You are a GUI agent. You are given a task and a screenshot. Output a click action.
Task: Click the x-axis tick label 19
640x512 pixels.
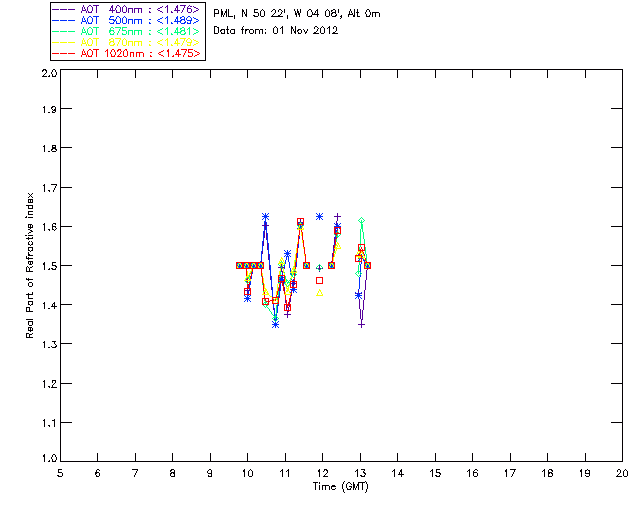pyautogui.click(x=585, y=473)
